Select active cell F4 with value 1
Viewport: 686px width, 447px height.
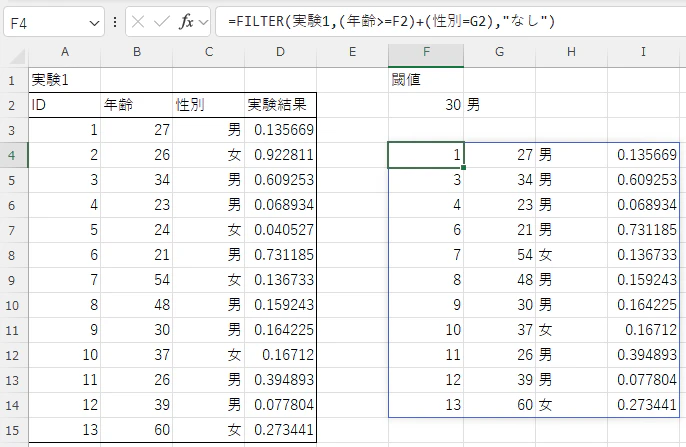426,155
